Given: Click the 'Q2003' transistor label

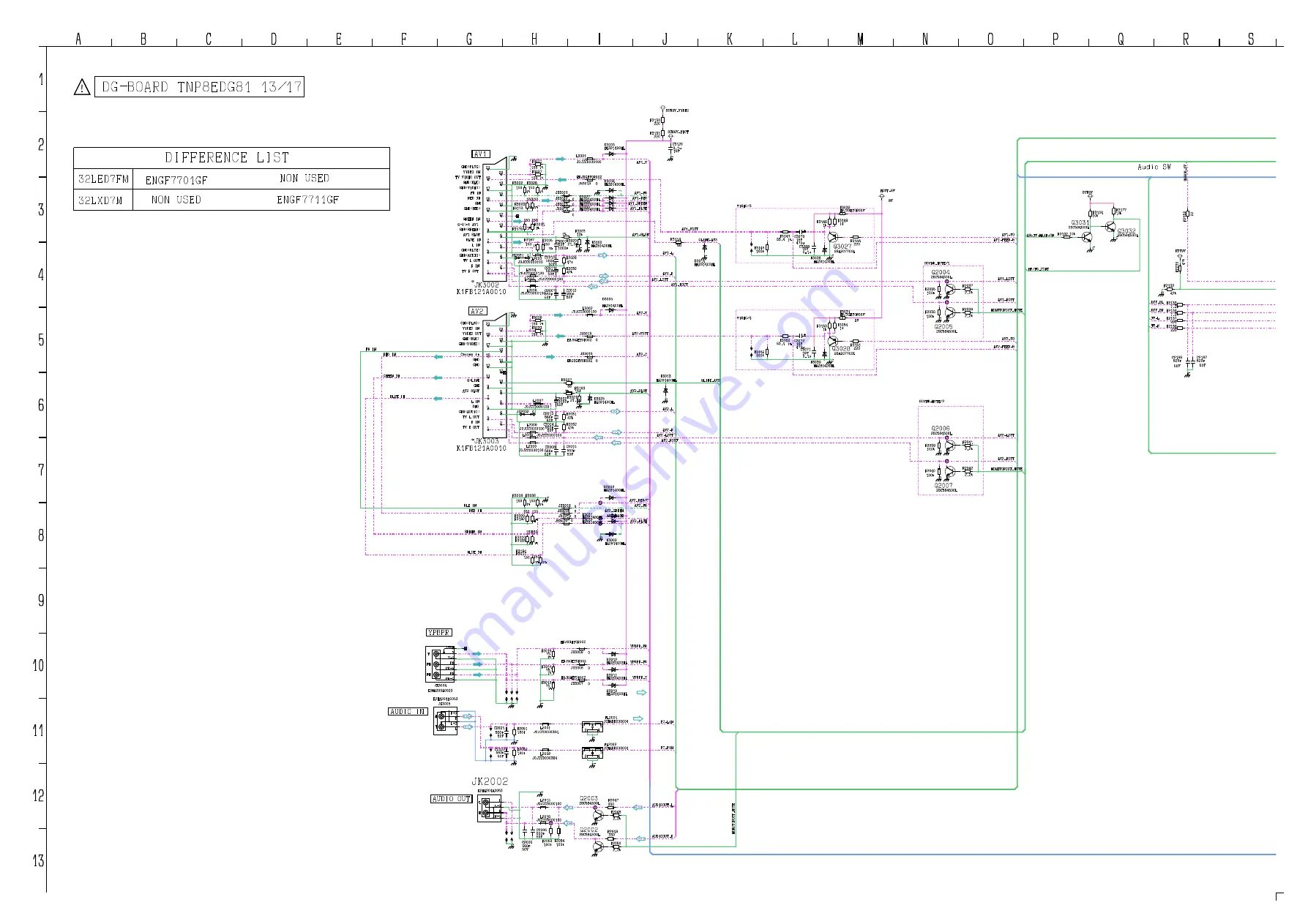Looking at the screenshot, I should tap(589, 798).
